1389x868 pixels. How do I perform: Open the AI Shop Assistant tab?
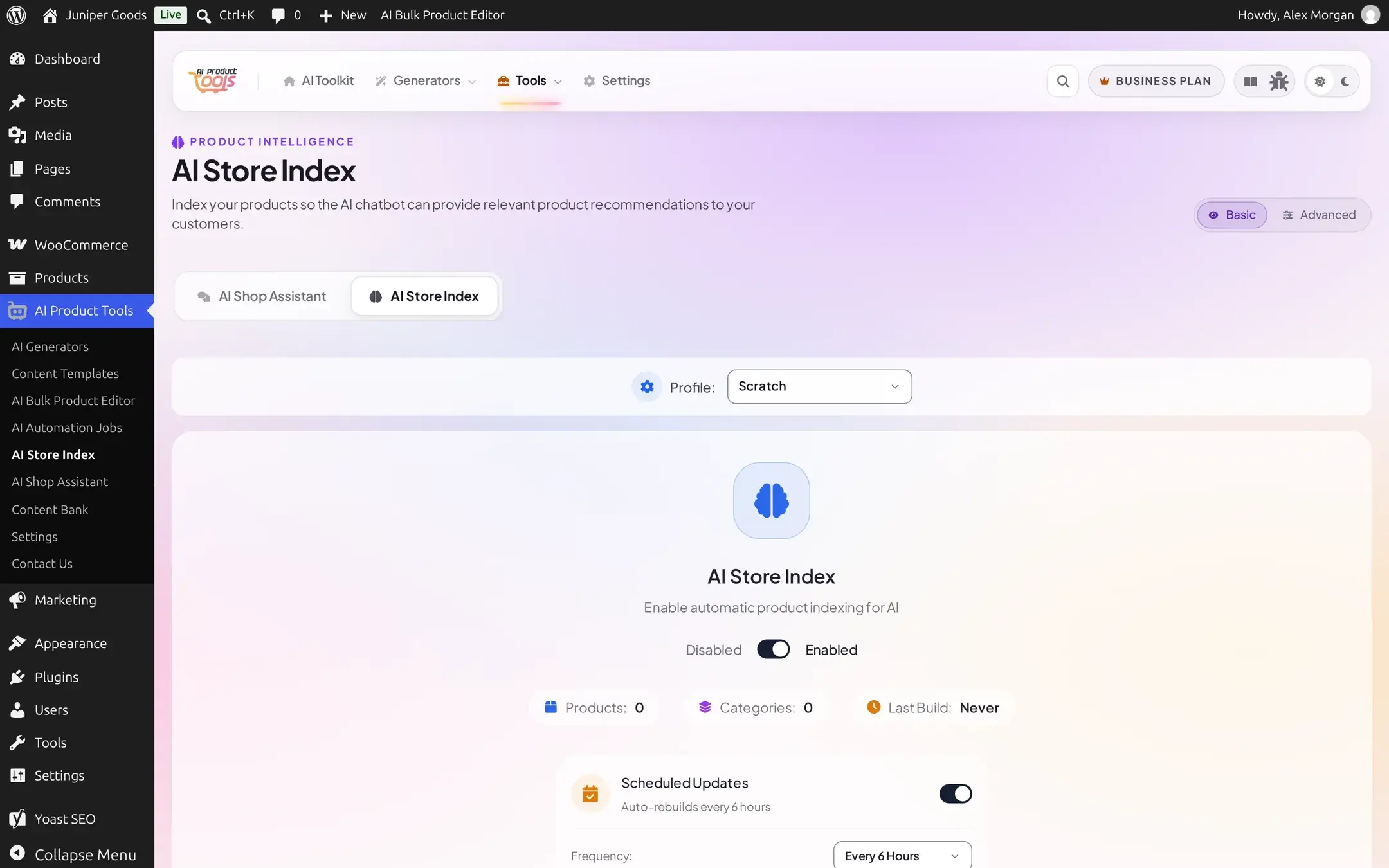click(x=262, y=296)
